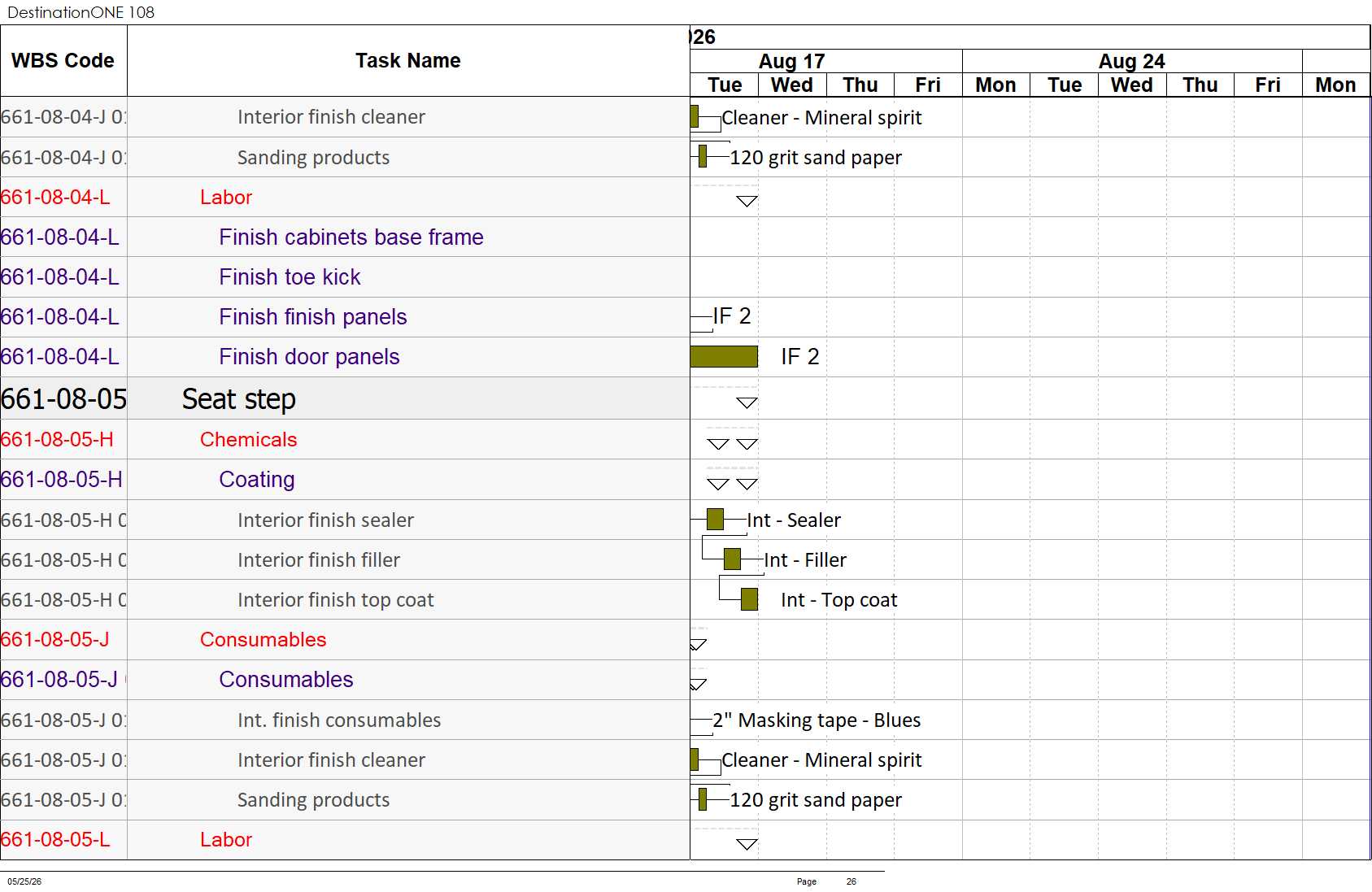Viewport: 1372px width, 892px height.
Task: Click the Interior finish top coat task name
Action: [335, 600]
